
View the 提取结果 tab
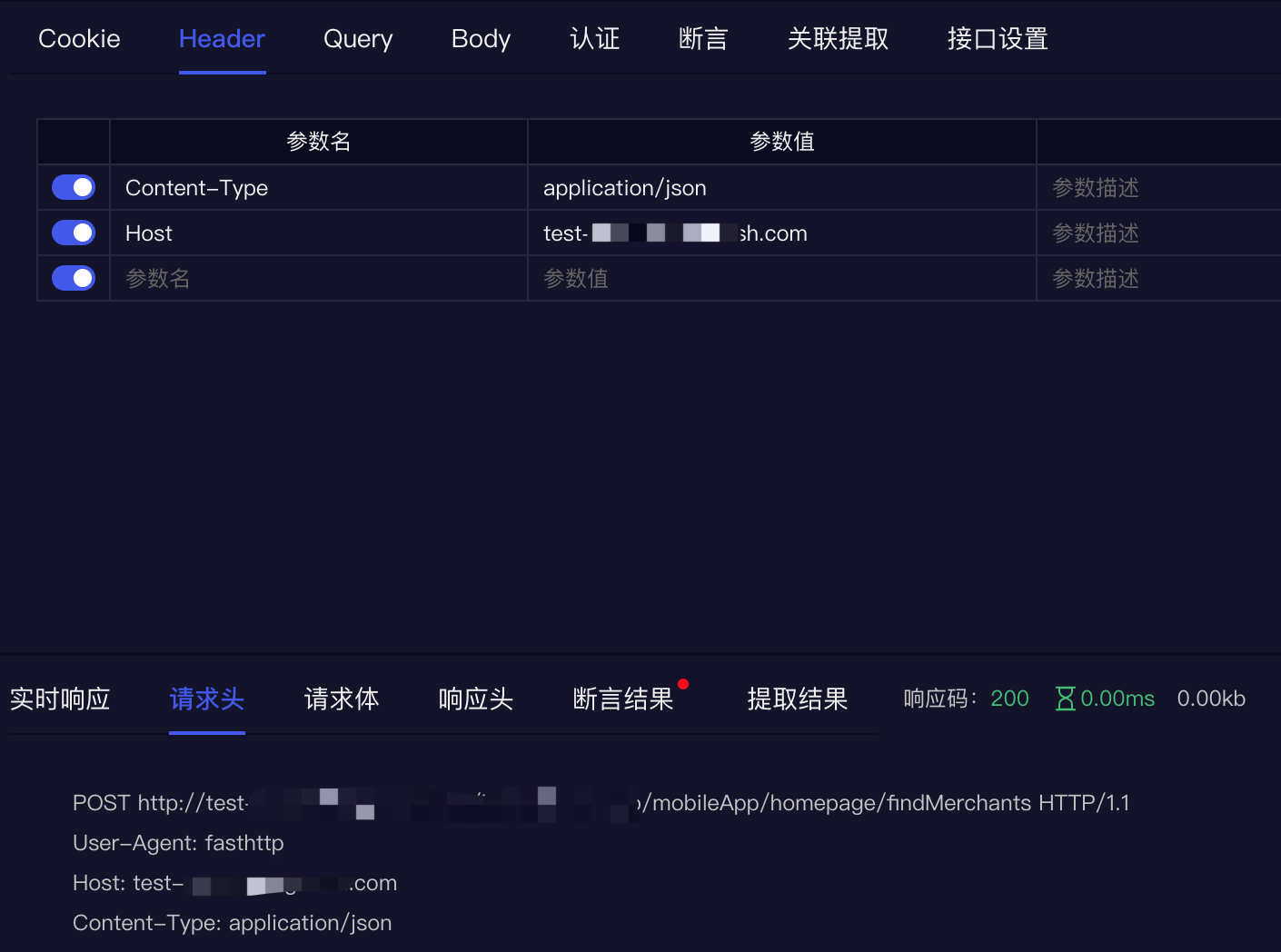tap(798, 699)
